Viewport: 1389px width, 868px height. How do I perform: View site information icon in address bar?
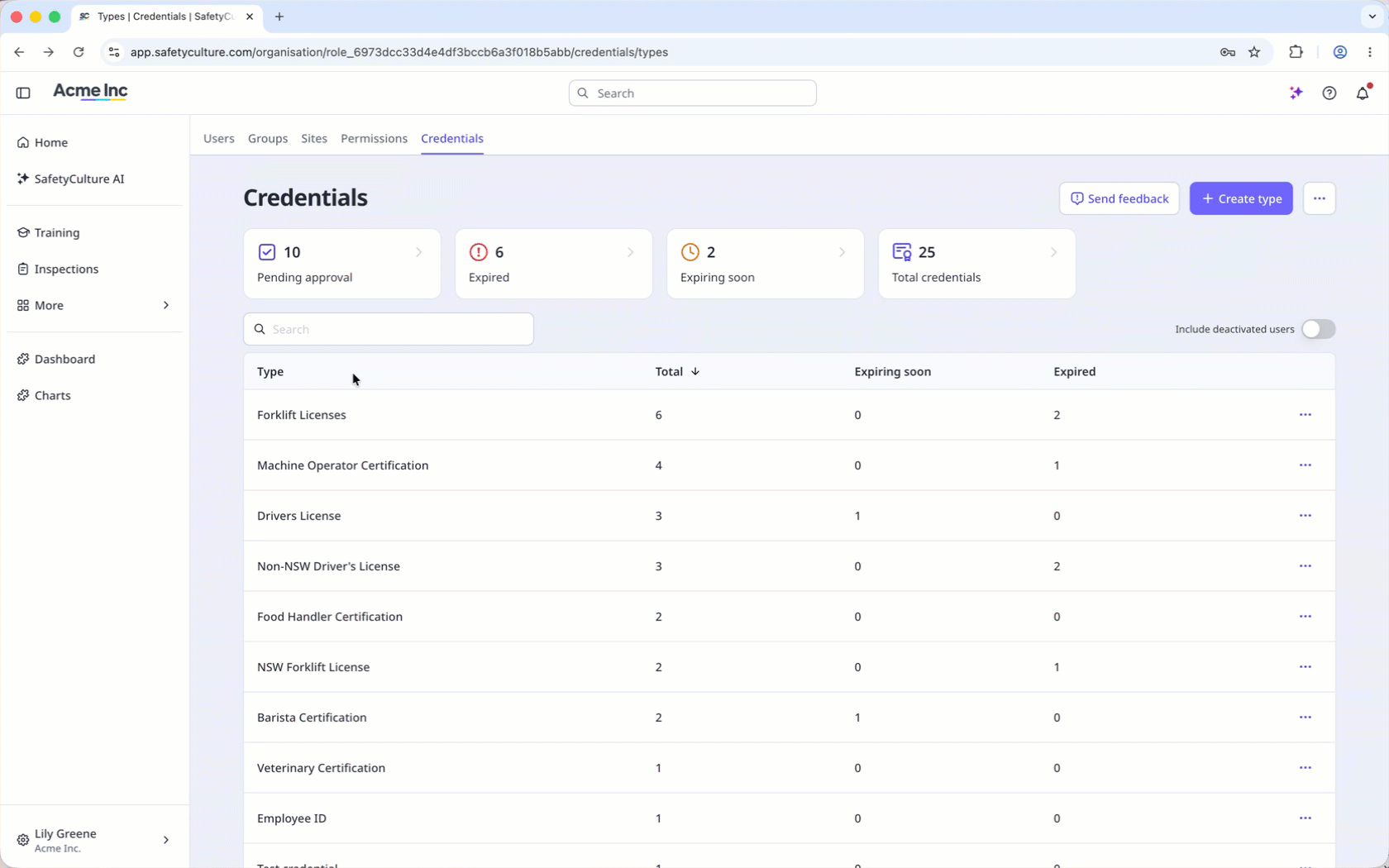tap(114, 52)
